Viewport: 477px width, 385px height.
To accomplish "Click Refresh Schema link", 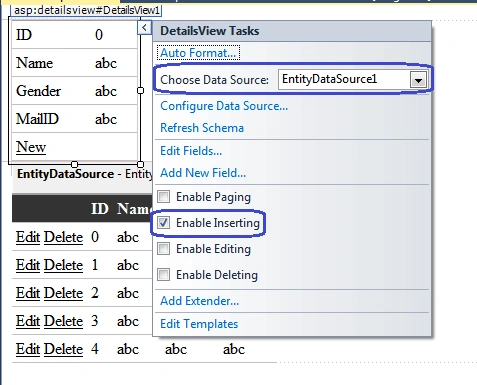I will click(x=202, y=128).
